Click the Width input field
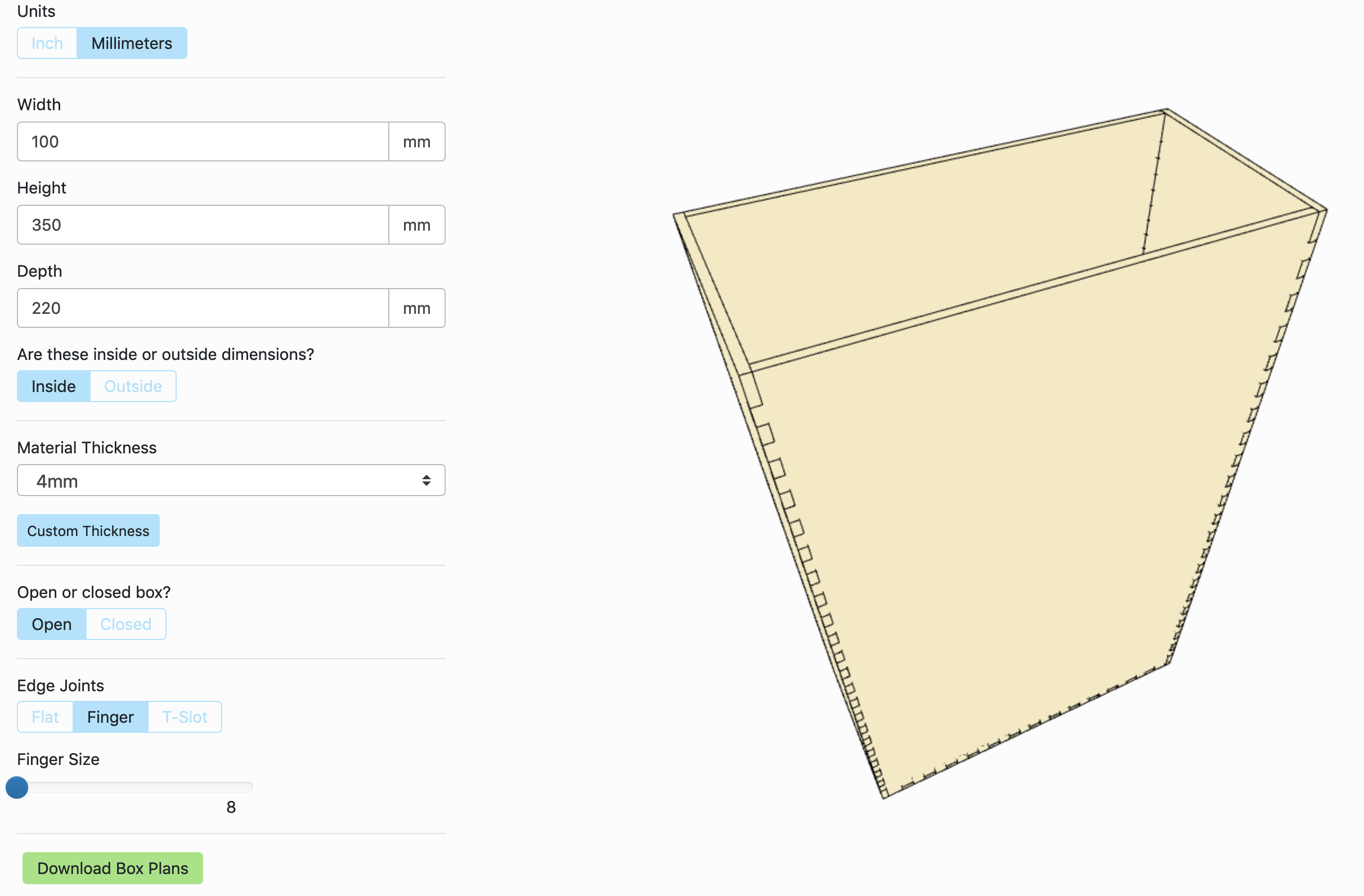Viewport: 1364px width, 896px height. click(x=203, y=142)
